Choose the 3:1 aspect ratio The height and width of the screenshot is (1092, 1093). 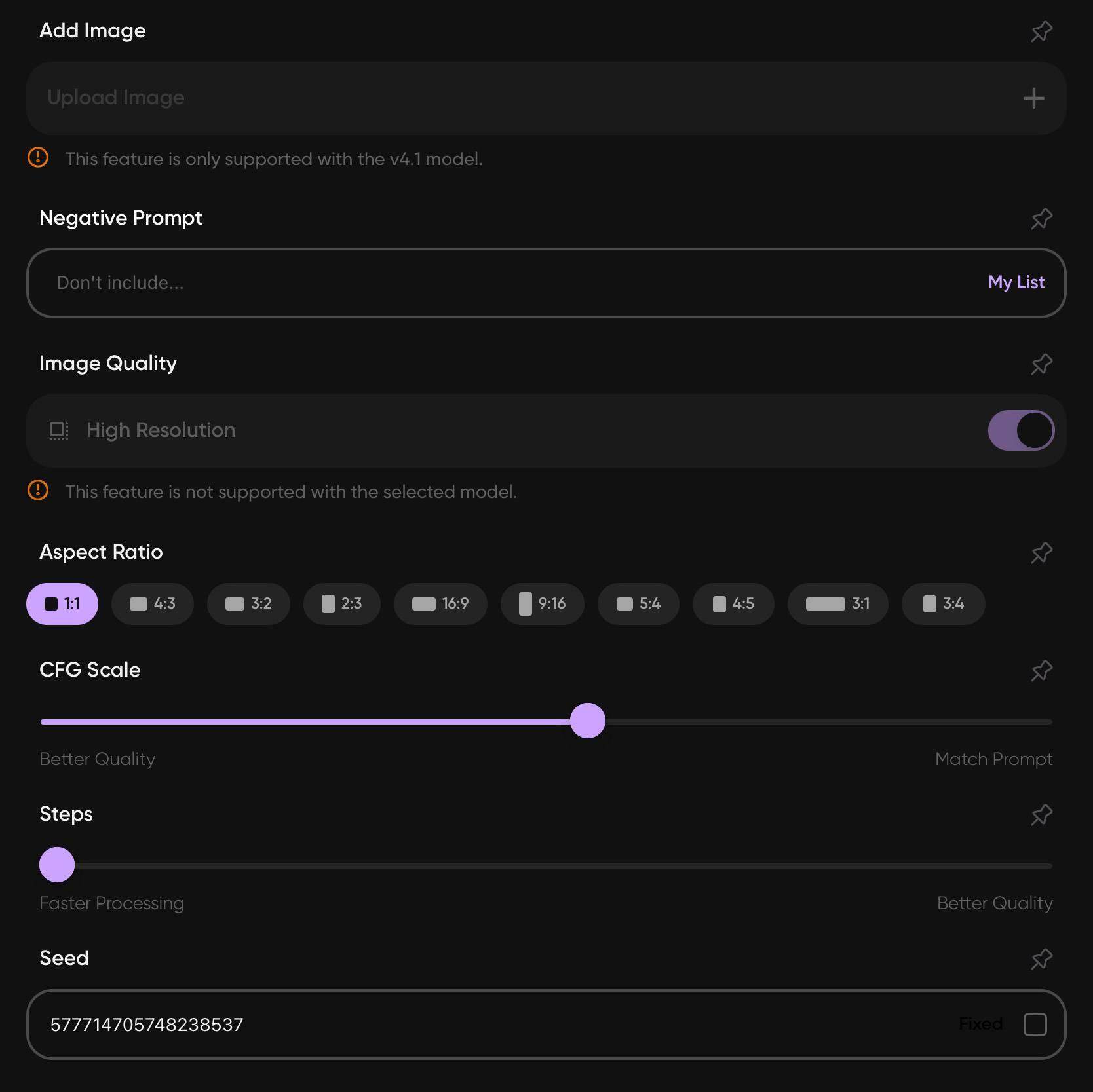[x=837, y=603]
